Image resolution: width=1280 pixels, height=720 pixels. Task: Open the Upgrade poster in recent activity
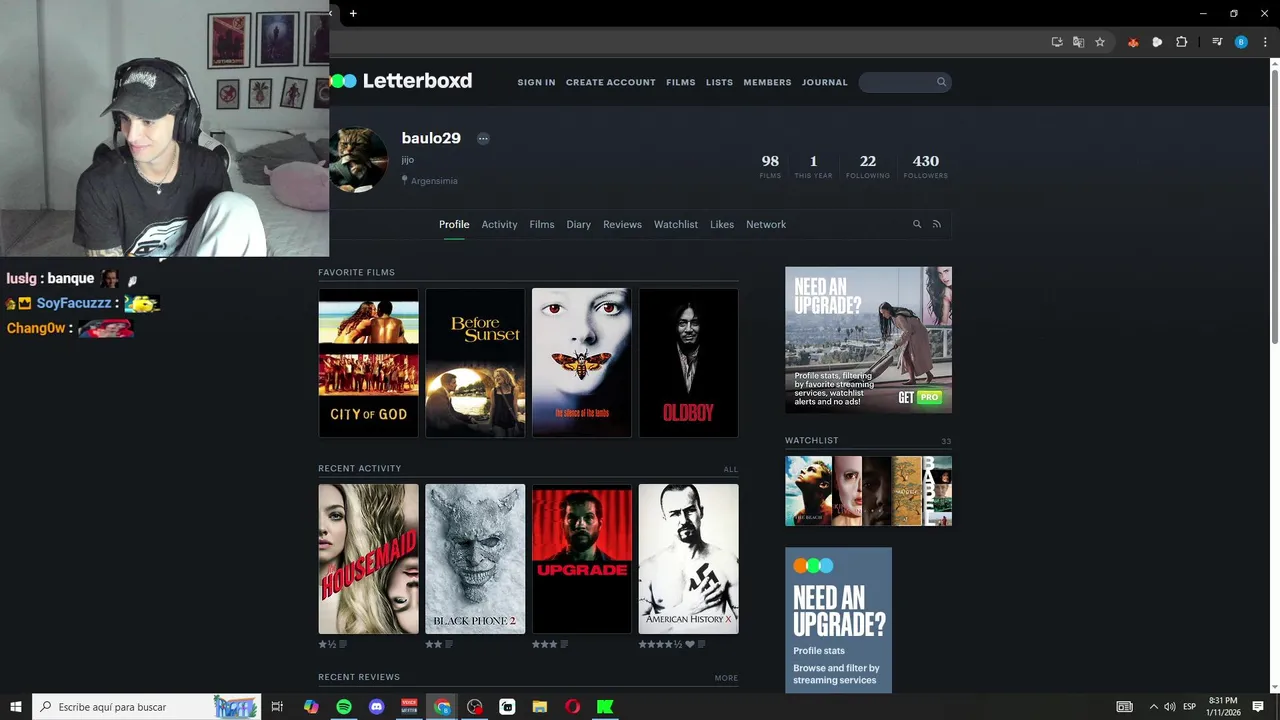(582, 559)
